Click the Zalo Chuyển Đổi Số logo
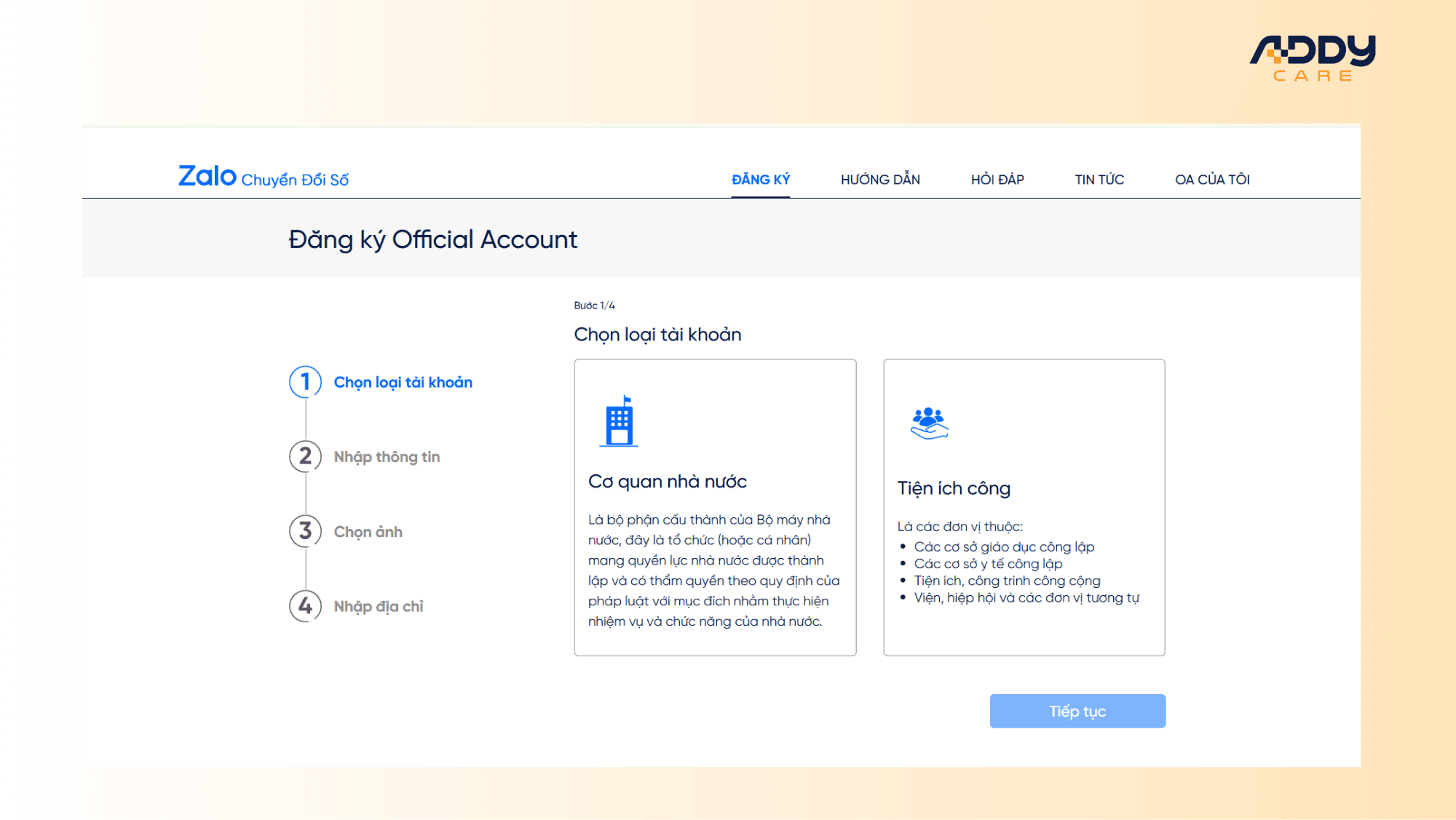 (264, 177)
